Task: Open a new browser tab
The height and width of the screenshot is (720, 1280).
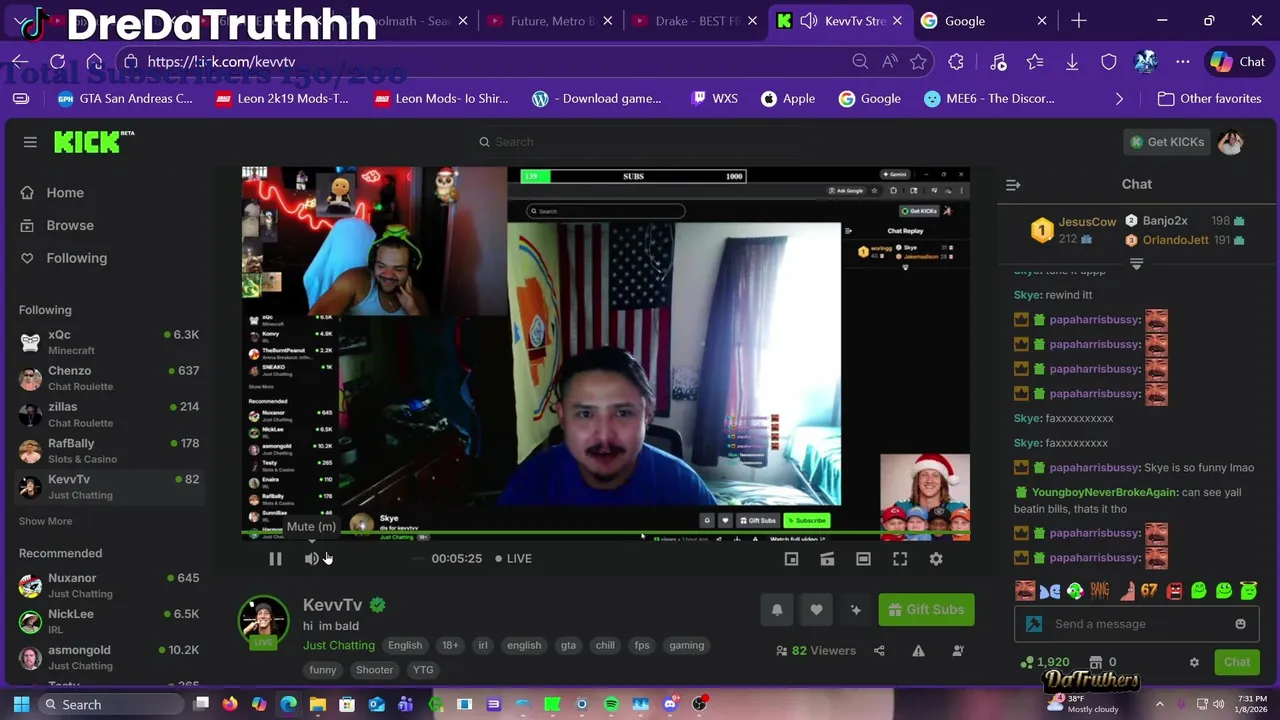Action: click(x=1079, y=21)
